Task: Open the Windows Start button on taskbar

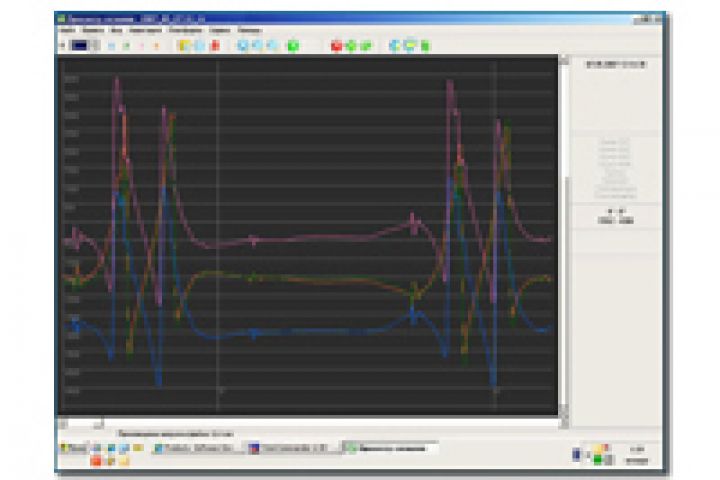Action: (x=73, y=448)
